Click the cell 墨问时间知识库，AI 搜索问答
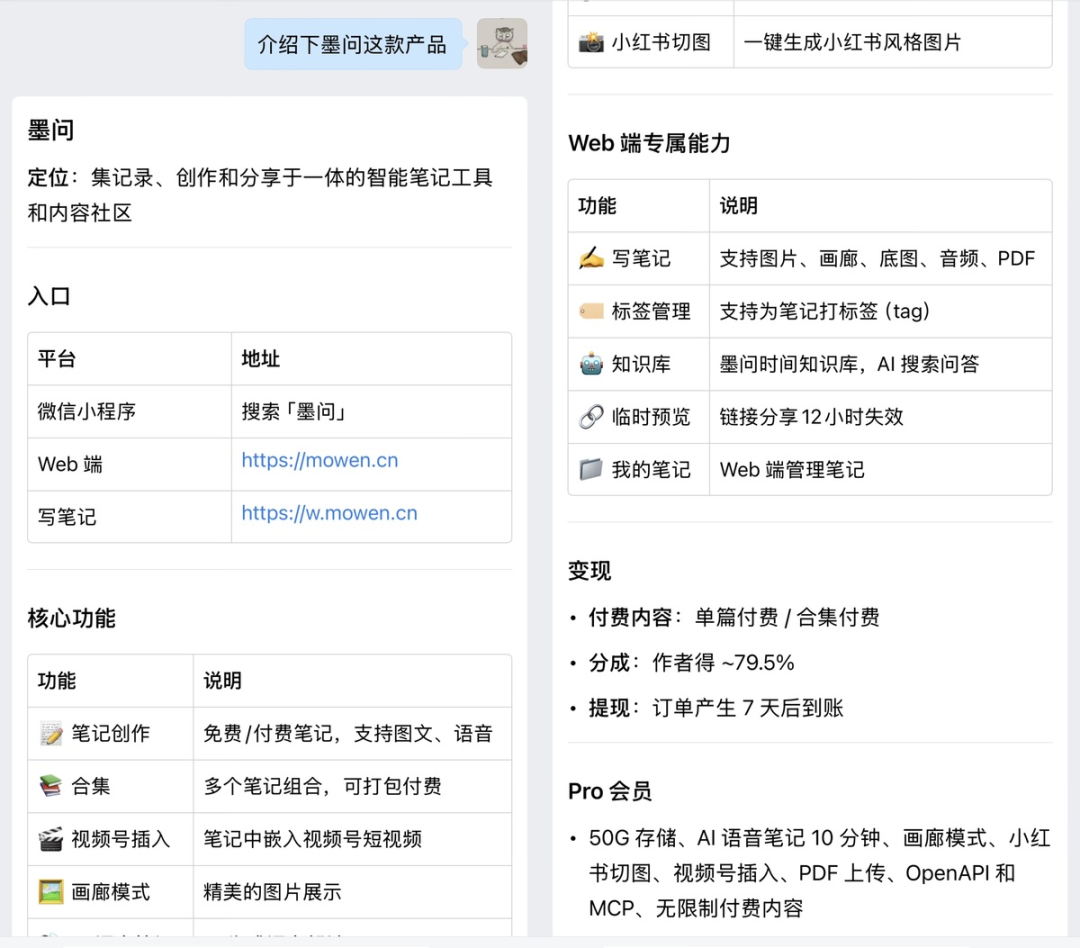The height and width of the screenshot is (948, 1080). (880, 364)
